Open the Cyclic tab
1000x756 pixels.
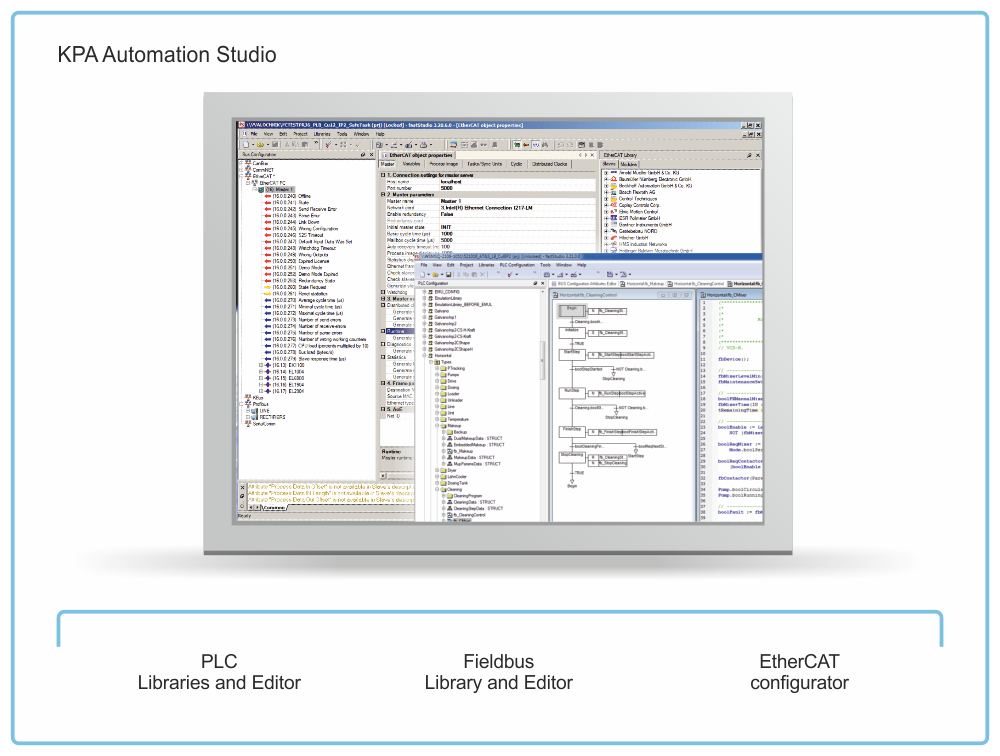(x=517, y=165)
